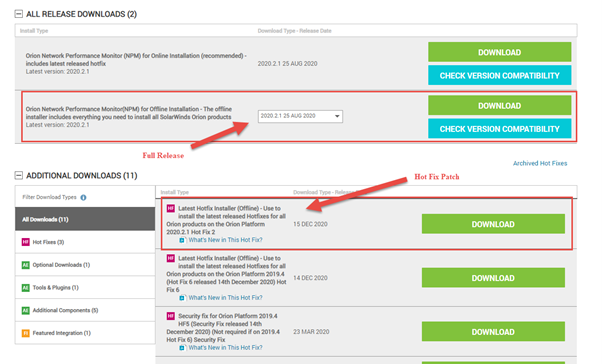
Task: Filter by Additional Components (5)
Action: tap(85, 310)
